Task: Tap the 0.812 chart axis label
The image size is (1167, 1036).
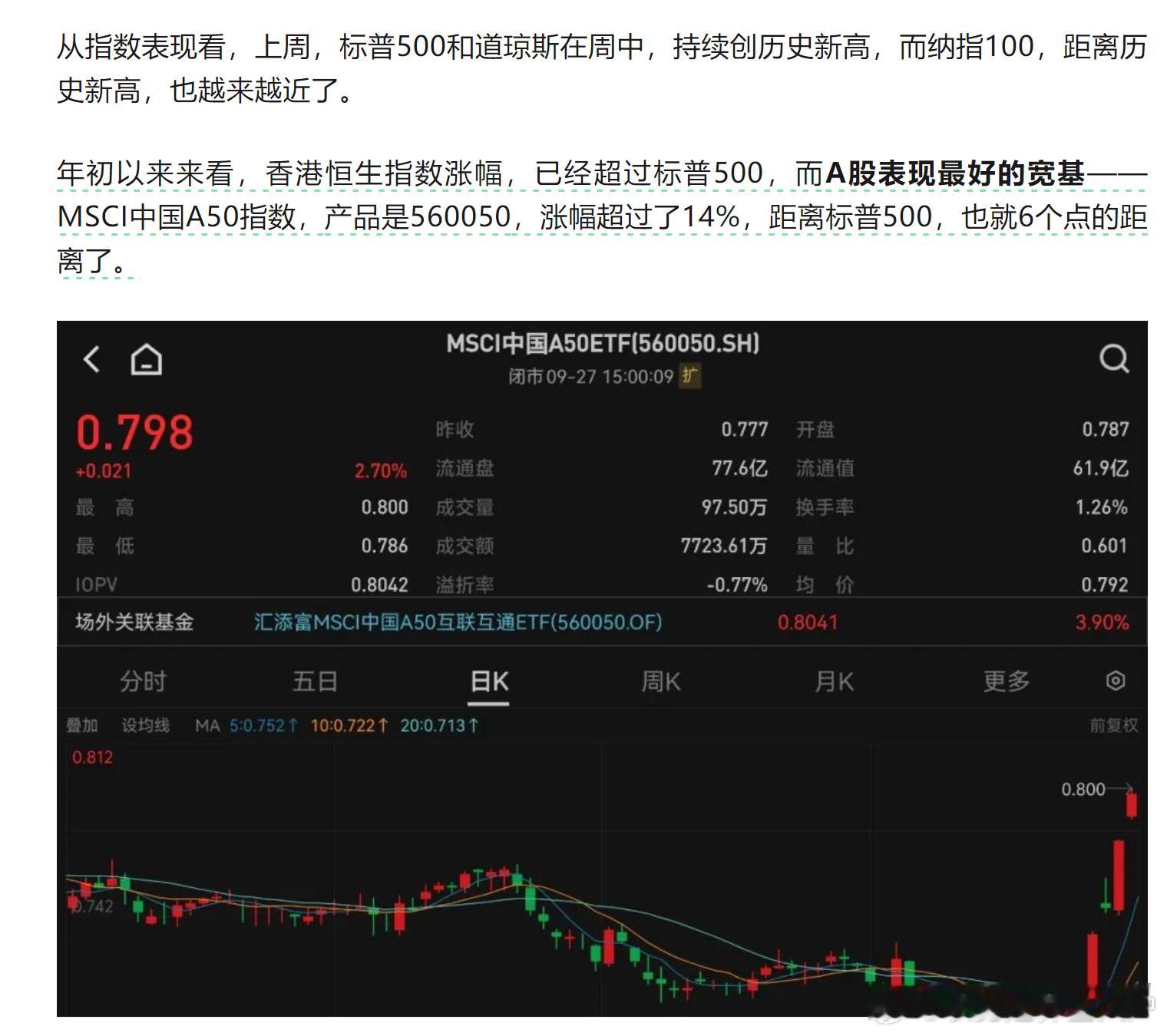Action: point(92,757)
